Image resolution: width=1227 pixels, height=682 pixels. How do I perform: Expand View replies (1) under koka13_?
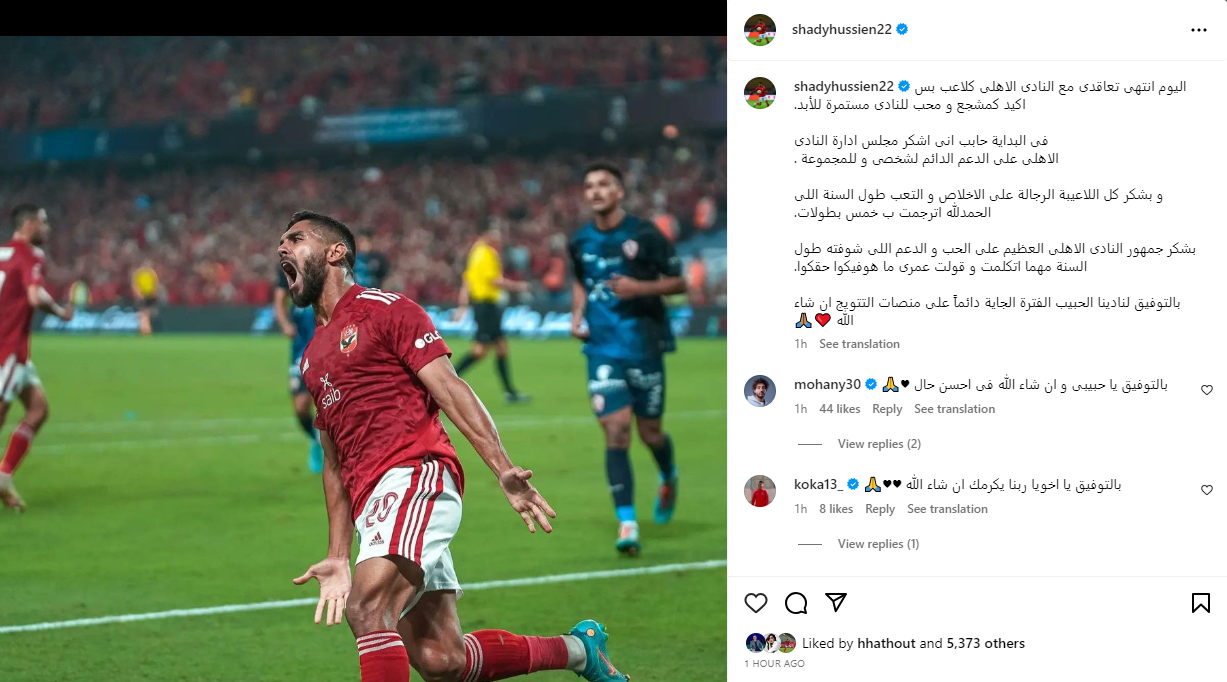coord(878,544)
